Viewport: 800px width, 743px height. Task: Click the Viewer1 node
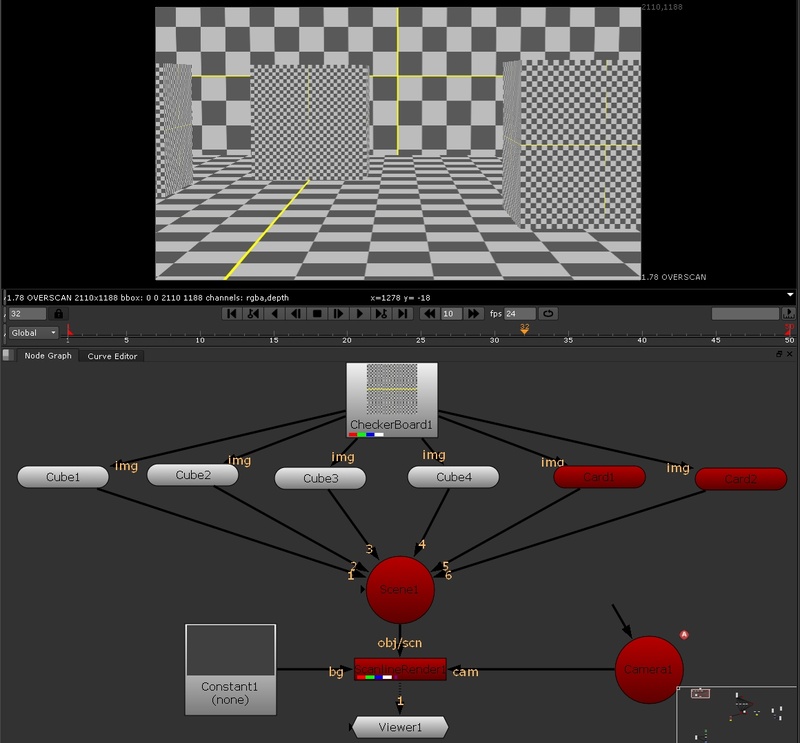pyautogui.click(x=400, y=727)
